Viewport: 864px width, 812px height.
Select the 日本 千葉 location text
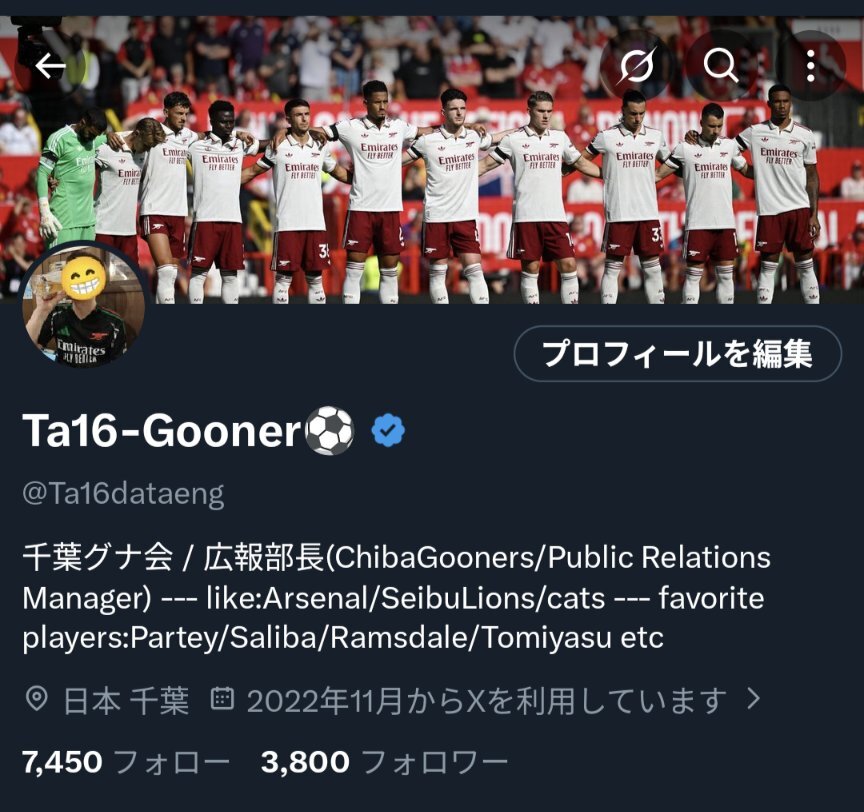tap(126, 701)
